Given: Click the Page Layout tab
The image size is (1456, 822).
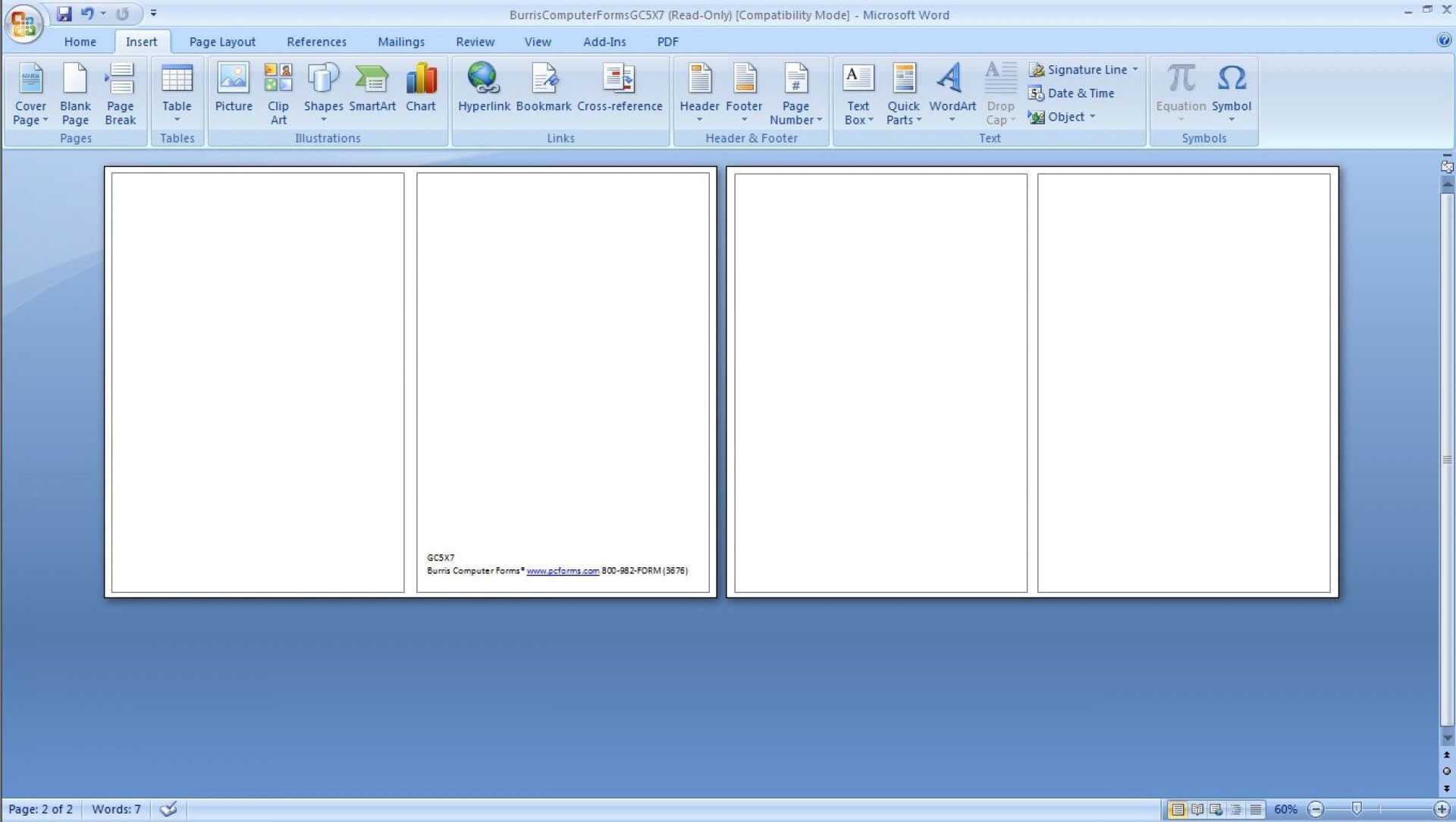Looking at the screenshot, I should tap(224, 41).
